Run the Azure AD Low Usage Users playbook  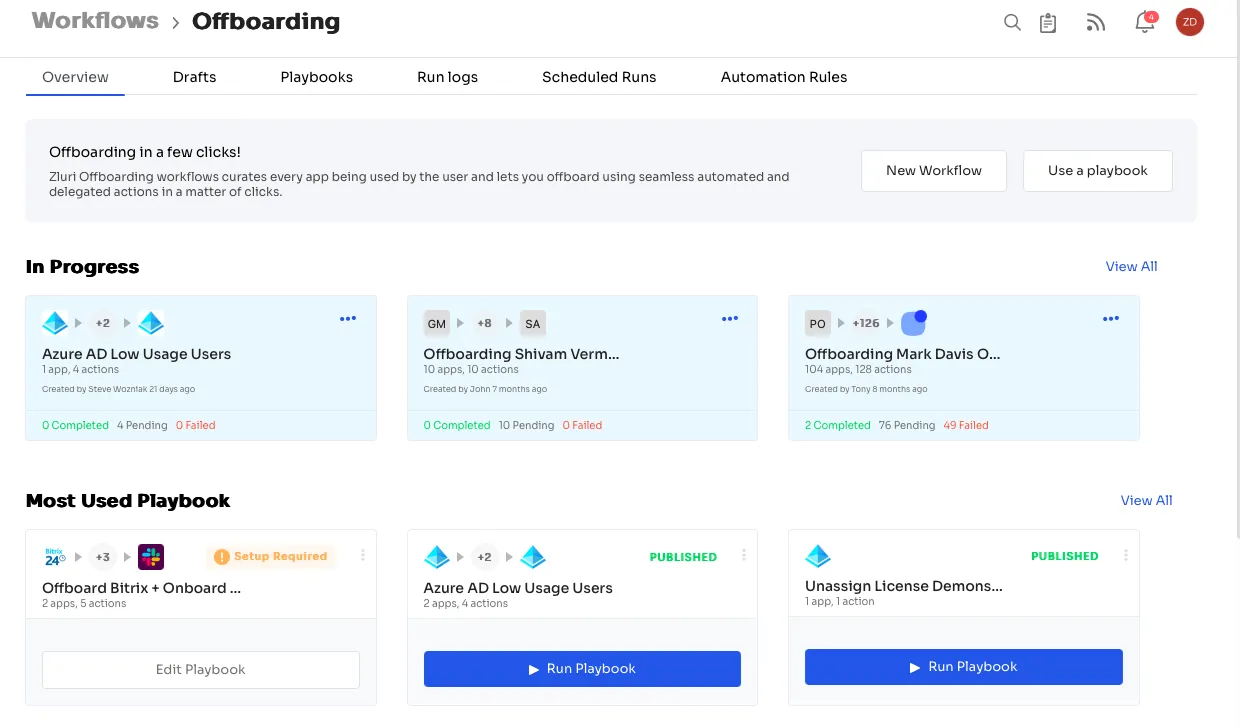pyautogui.click(x=582, y=668)
